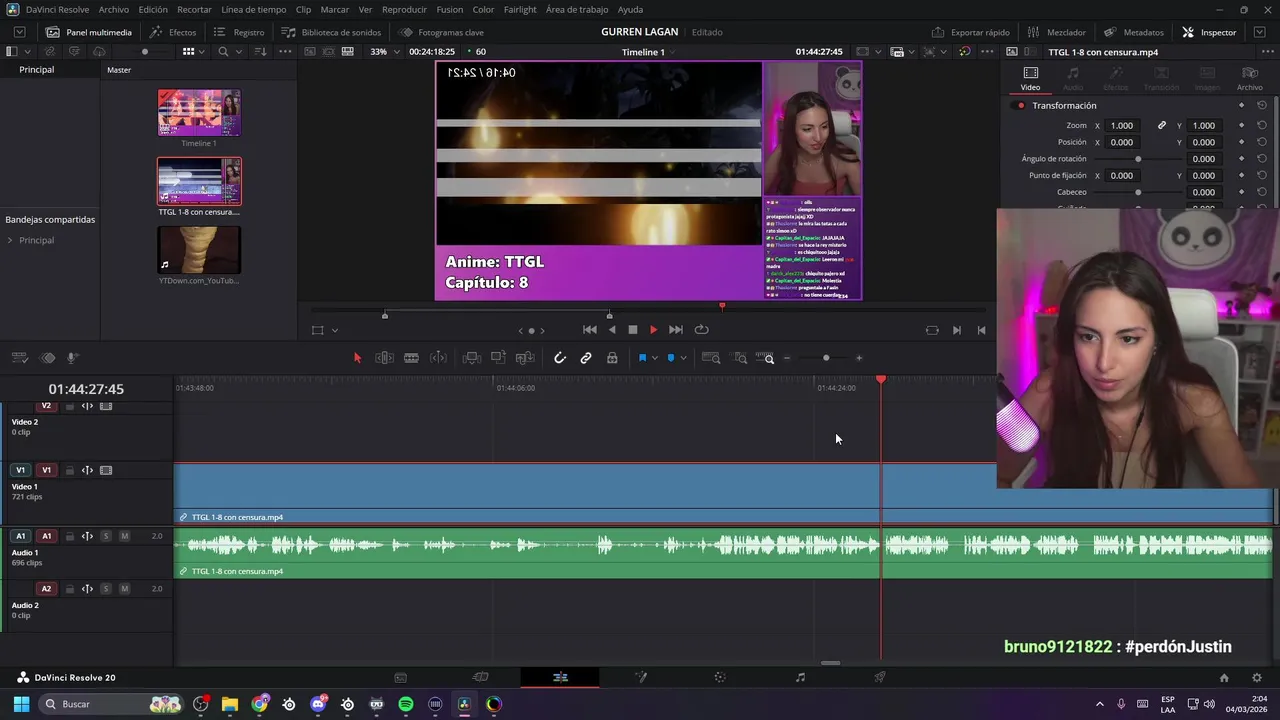1280x720 pixels.
Task: Open the Deliver page rocket icon
Action: coord(880,677)
